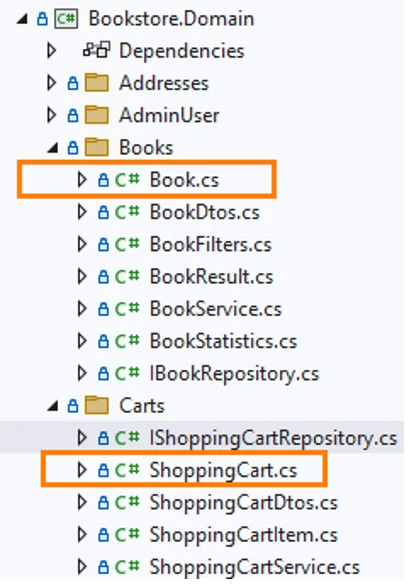Click the Carts folder icon
408x584 pixels.
(97, 405)
